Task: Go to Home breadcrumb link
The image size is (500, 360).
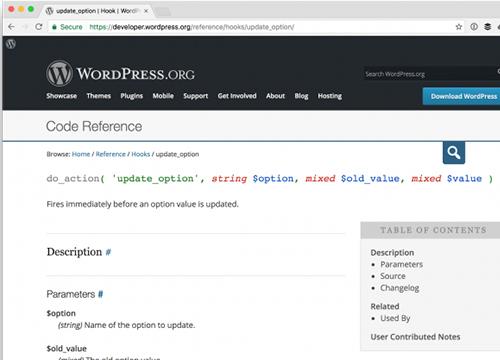Action: point(81,154)
